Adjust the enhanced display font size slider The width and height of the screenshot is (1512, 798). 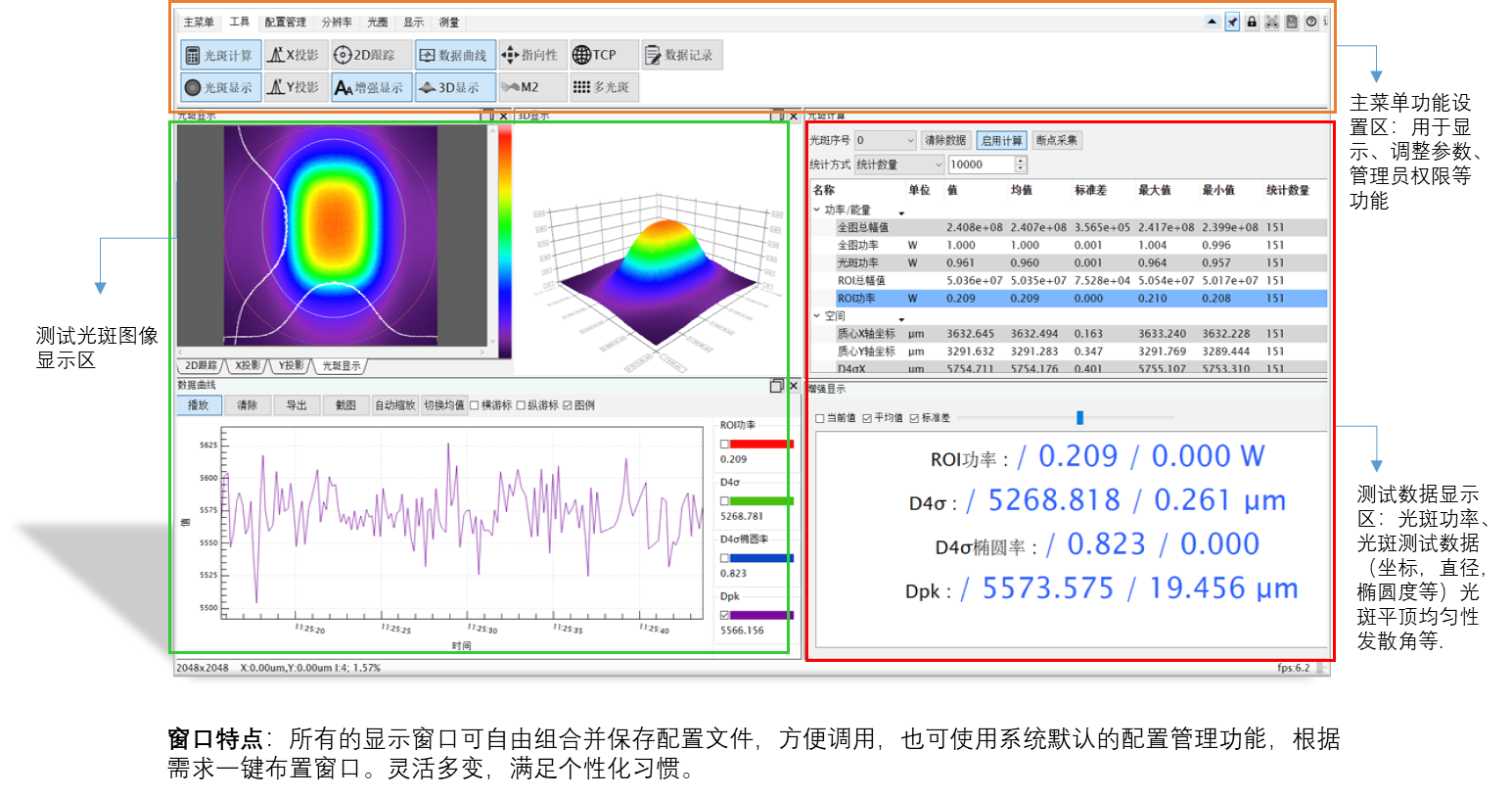pyautogui.click(x=1079, y=418)
